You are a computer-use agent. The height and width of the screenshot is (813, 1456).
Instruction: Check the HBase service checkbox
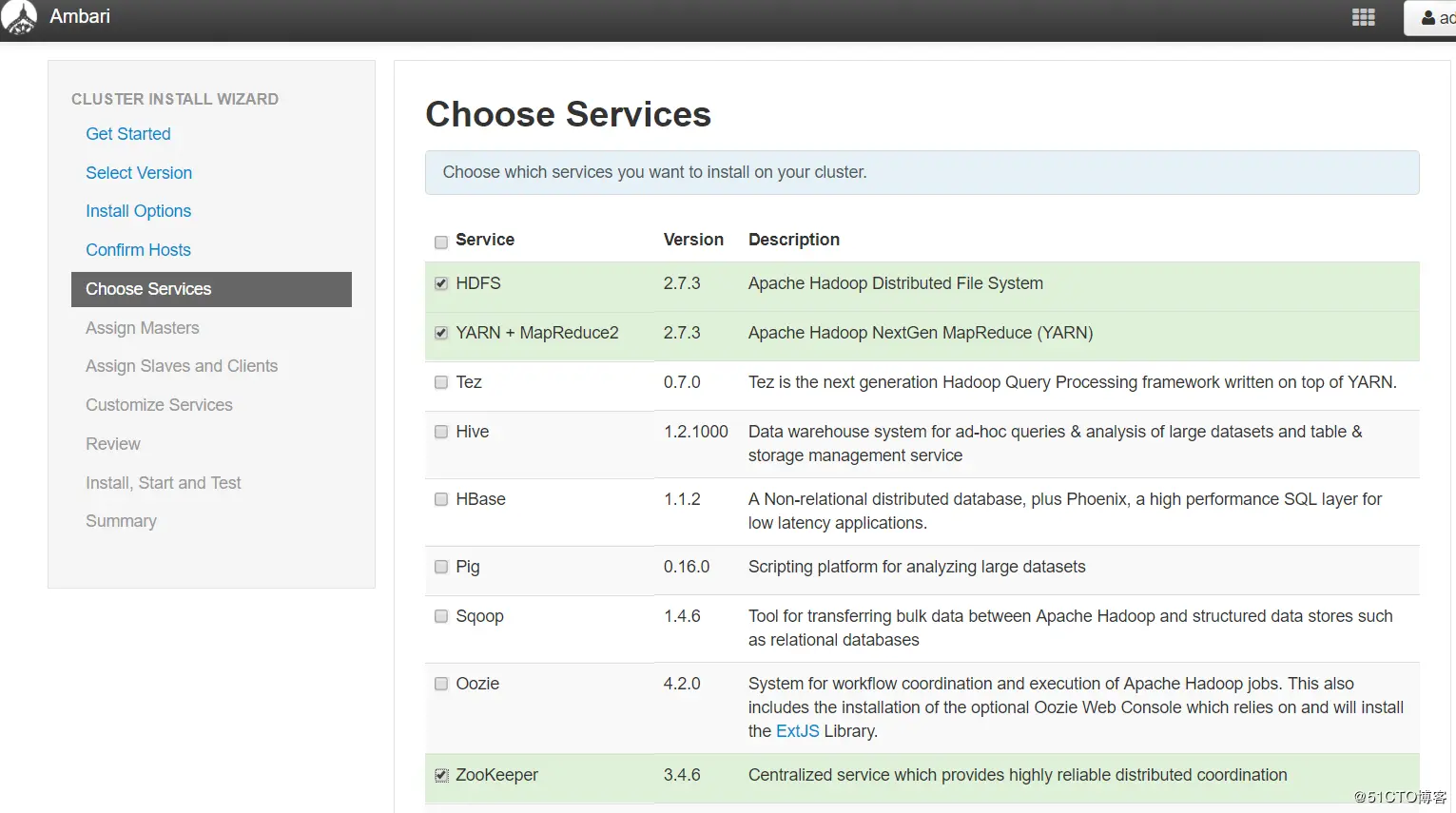pos(441,499)
